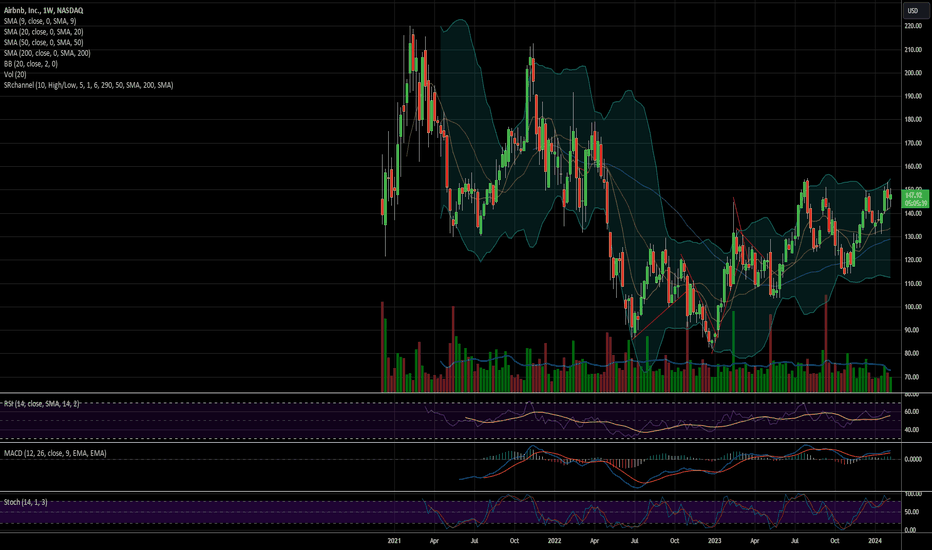Click the 100.00 price axis label
Image resolution: width=932 pixels, height=550 pixels.
[x=913, y=307]
